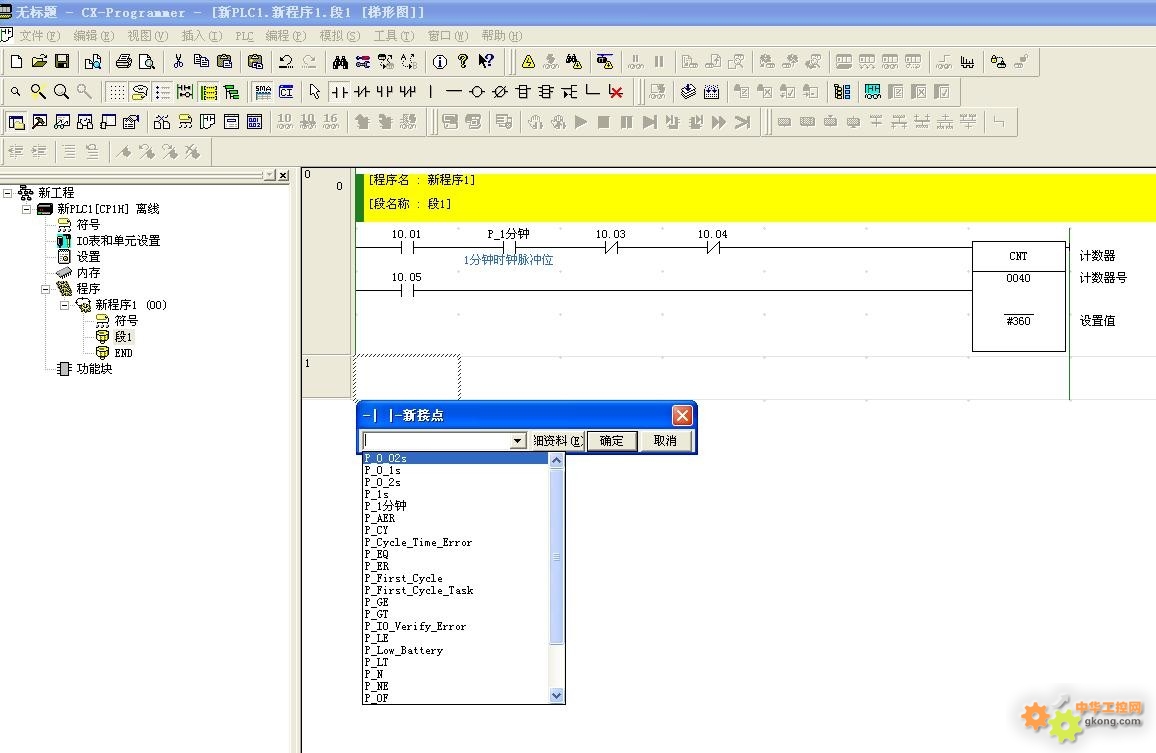Open the 插入 menu
1156x753 pixels.
[x=201, y=36]
